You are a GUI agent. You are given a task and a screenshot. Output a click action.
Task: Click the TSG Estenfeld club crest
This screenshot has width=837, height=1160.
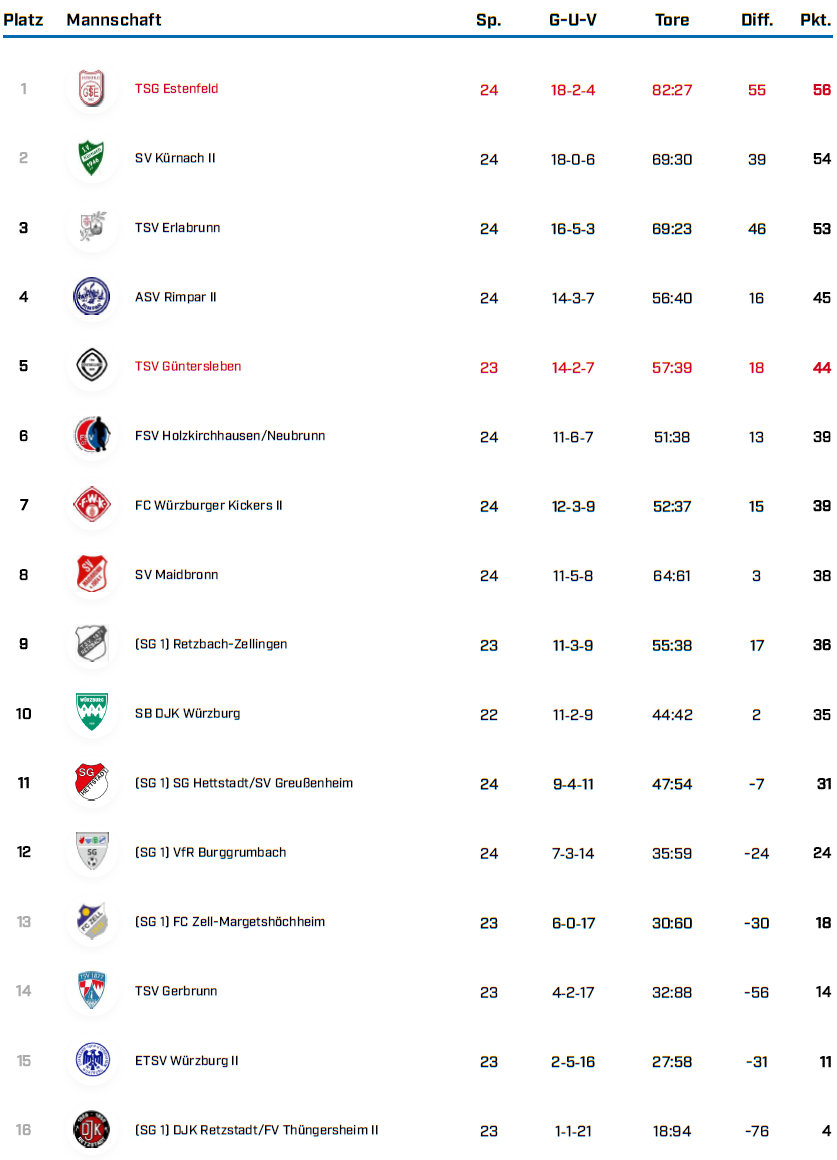pos(92,89)
